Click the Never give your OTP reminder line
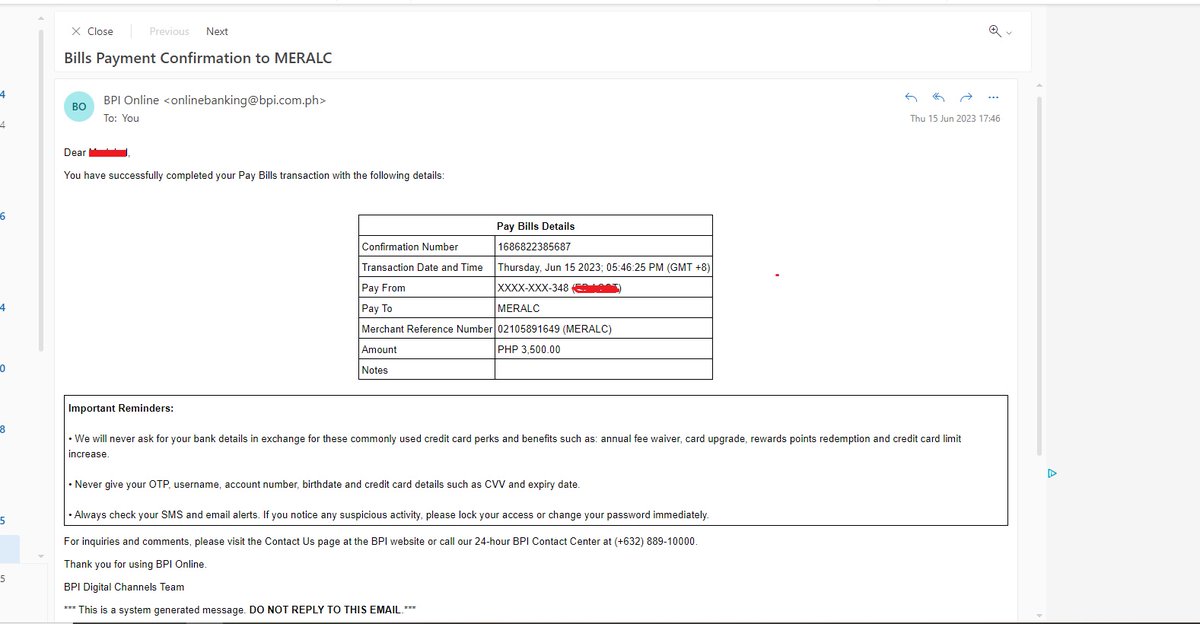1200x624 pixels. pos(324,484)
